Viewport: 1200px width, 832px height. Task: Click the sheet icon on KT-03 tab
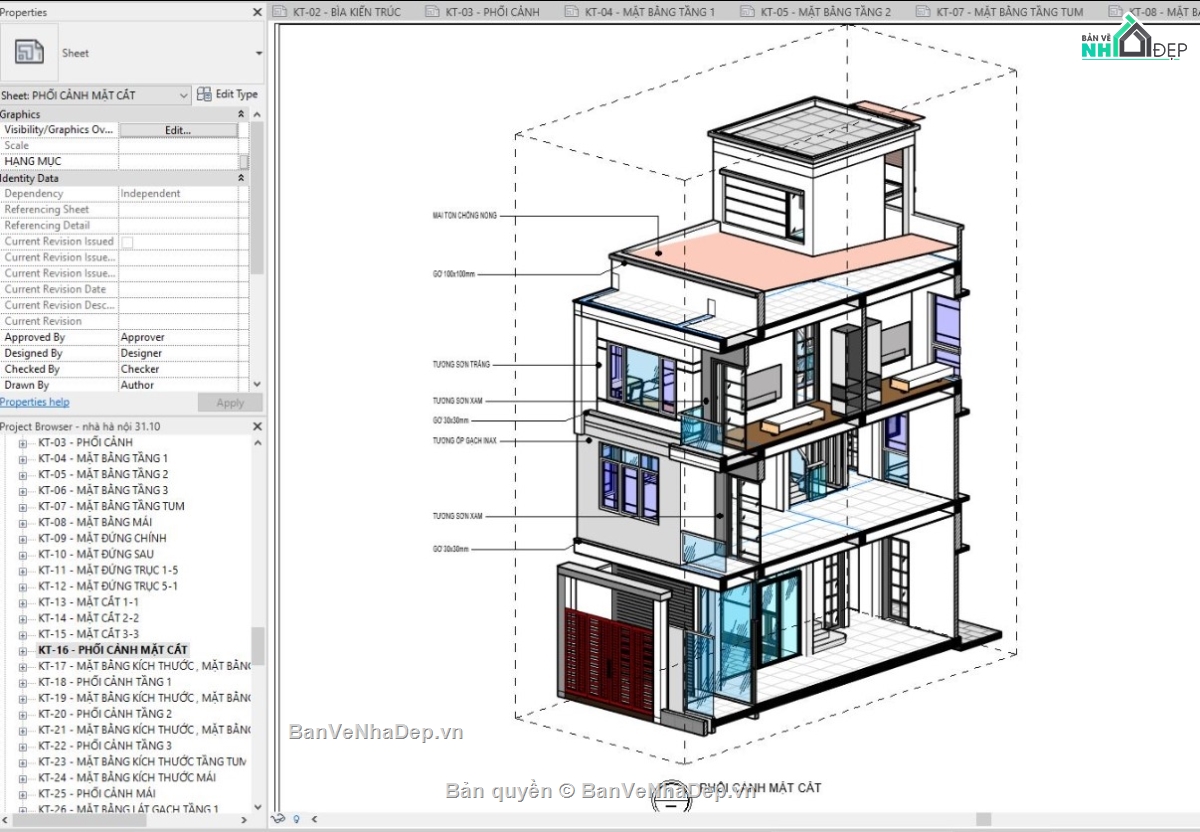coord(432,12)
